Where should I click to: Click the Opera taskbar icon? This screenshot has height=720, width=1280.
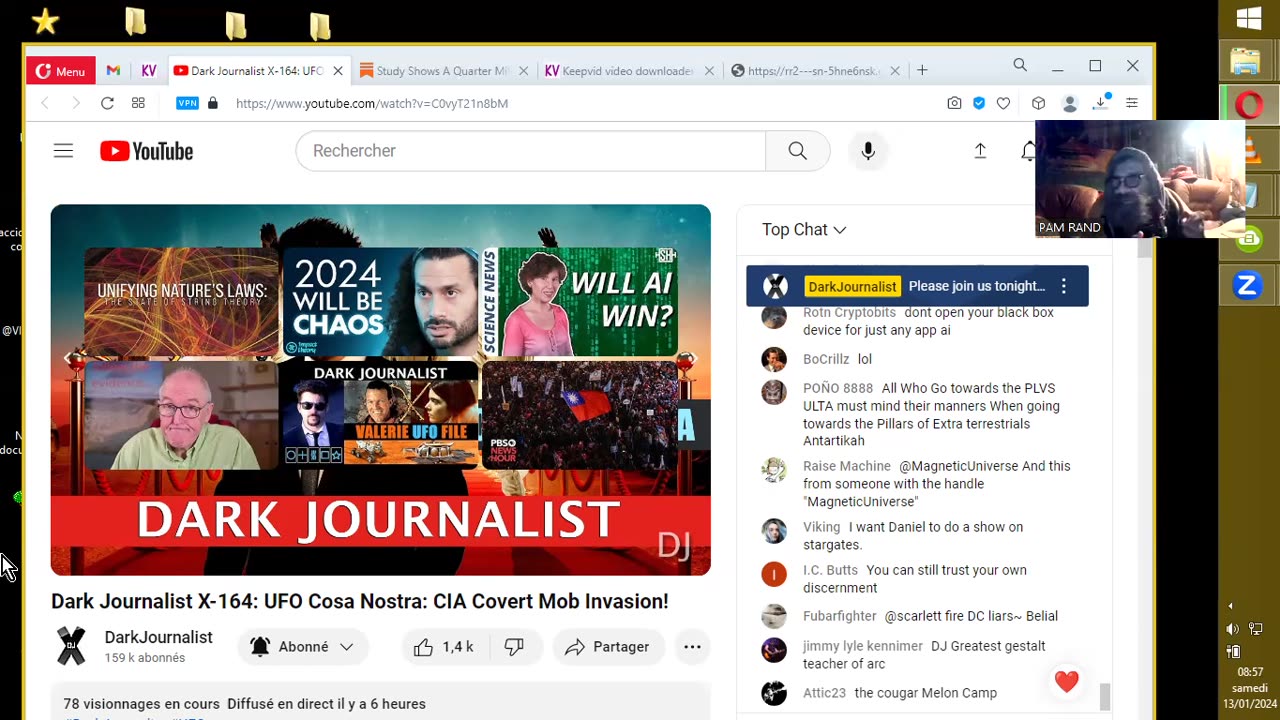(x=1249, y=105)
